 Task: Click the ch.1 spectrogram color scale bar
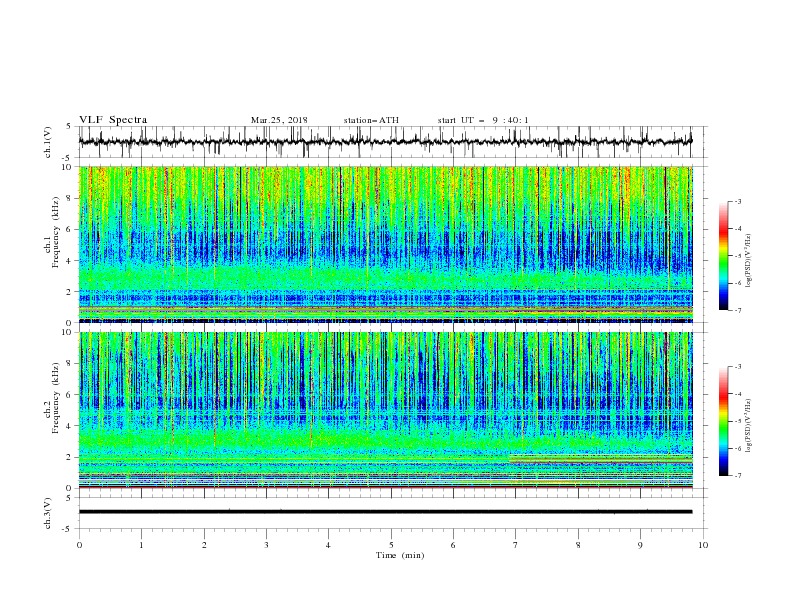tap(723, 256)
